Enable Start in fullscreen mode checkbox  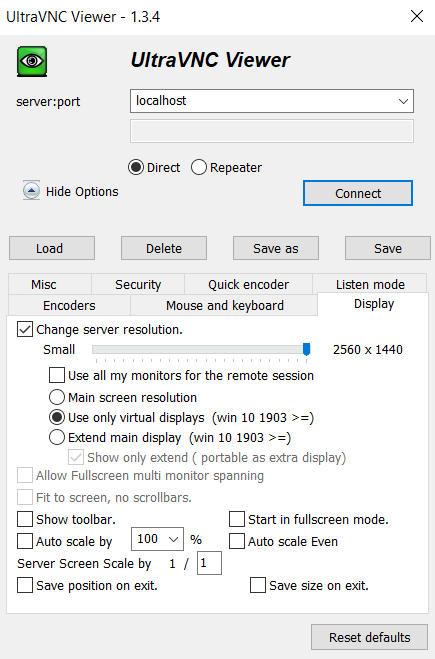(x=237, y=519)
